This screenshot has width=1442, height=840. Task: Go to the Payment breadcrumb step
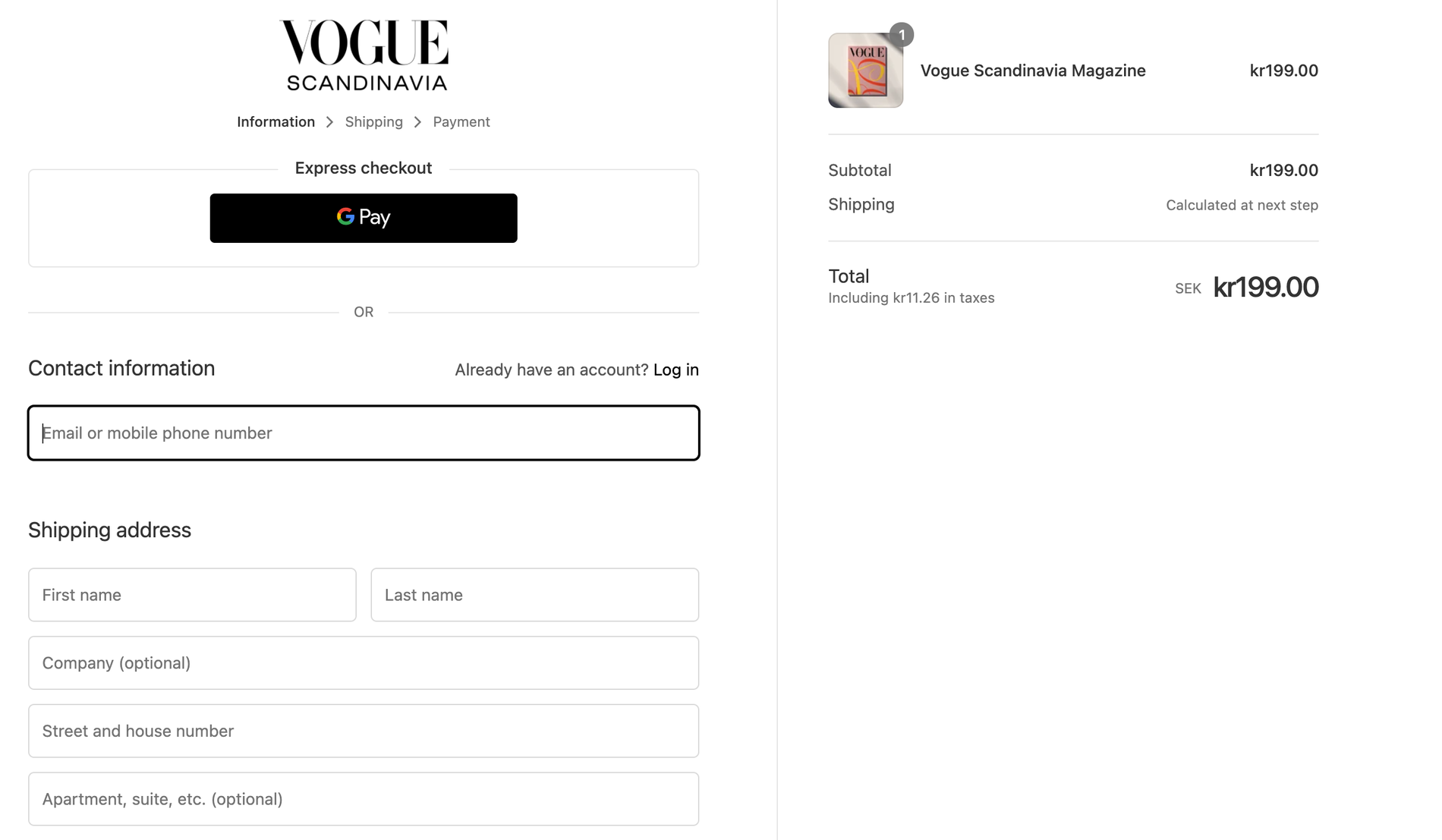(461, 121)
